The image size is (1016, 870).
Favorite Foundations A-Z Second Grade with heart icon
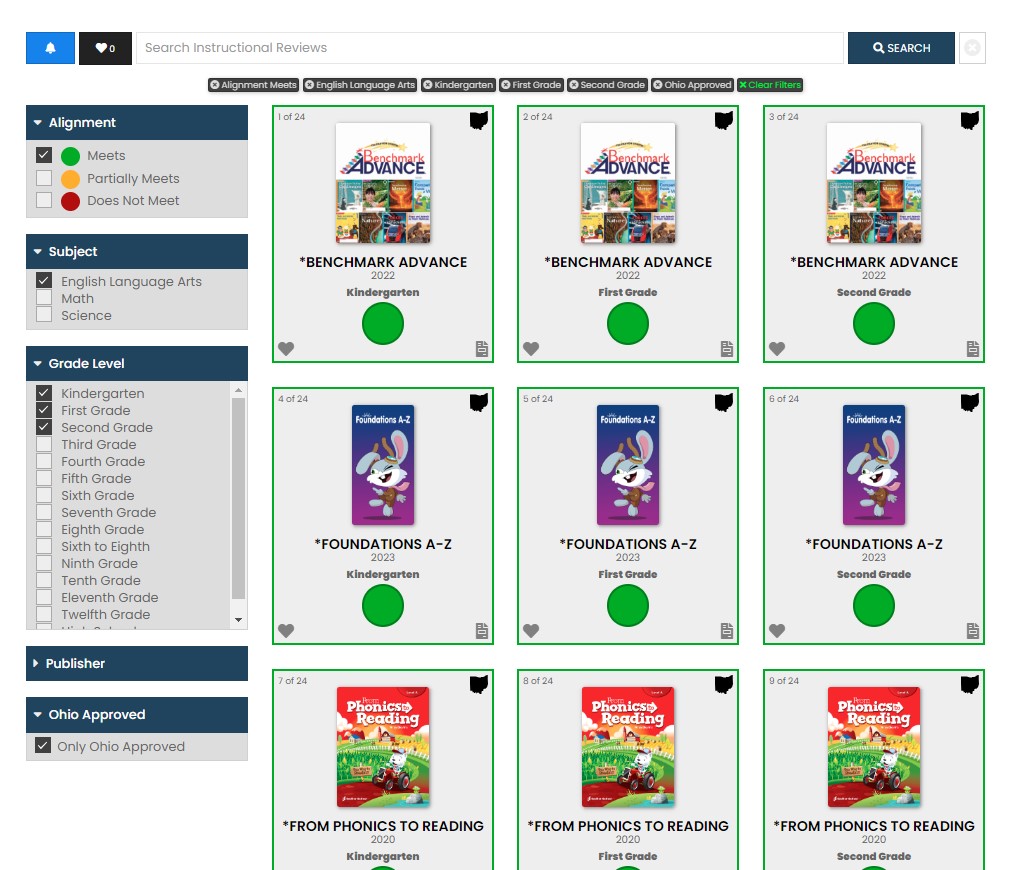pos(777,630)
